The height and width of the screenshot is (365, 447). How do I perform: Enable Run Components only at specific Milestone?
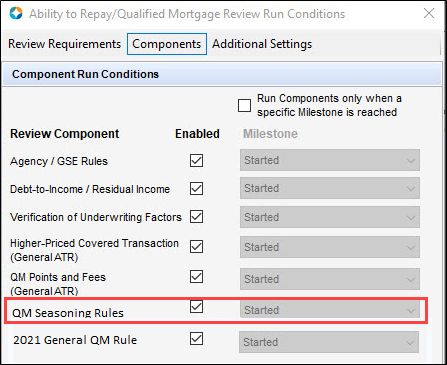(245, 106)
